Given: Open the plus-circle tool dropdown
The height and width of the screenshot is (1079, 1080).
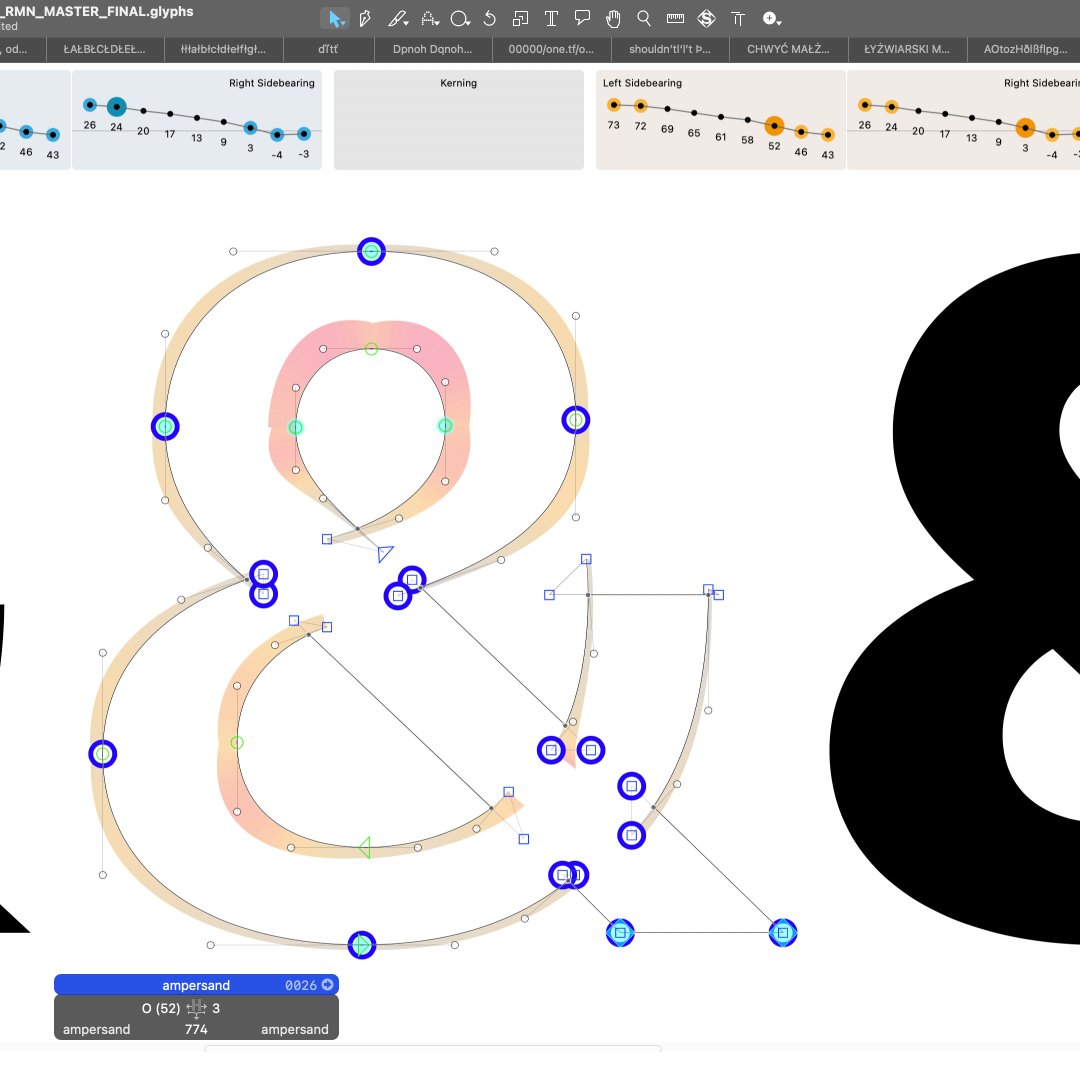Looking at the screenshot, I should click(771, 19).
